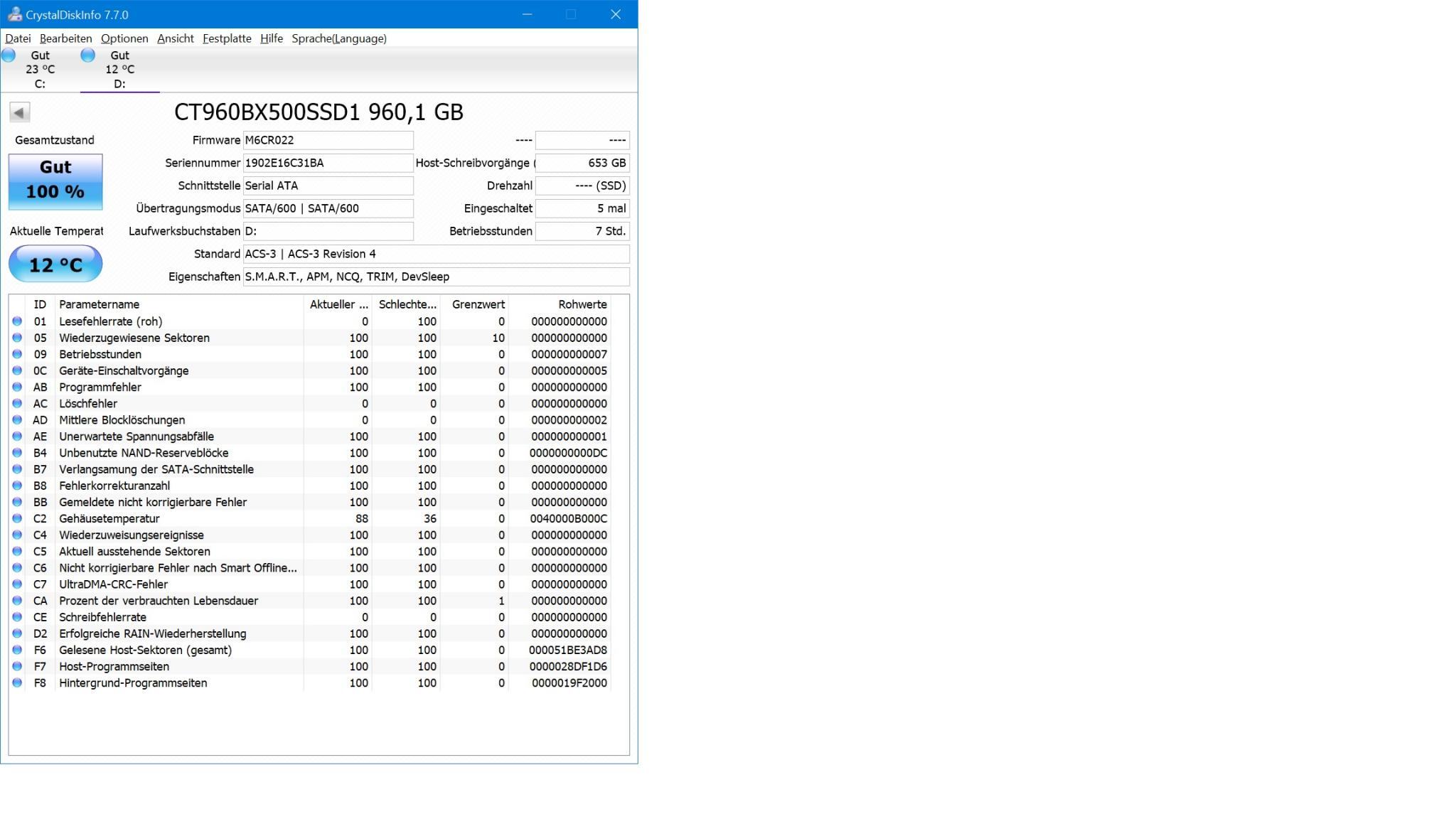Screen dimensions: 1456x819
Task: Click the CrystalDiskInfo title bar icon
Action: [14, 14]
